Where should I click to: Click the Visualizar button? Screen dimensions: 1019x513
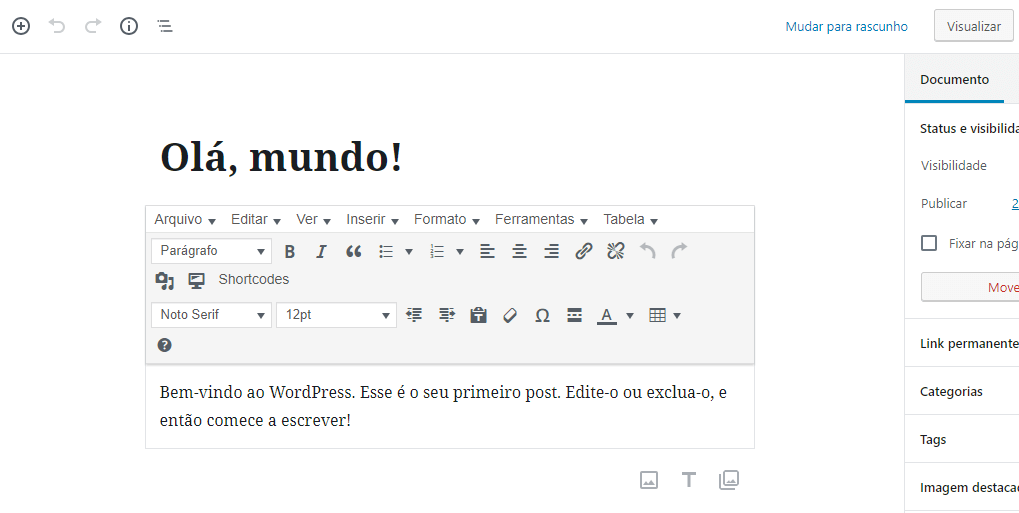coord(974,27)
